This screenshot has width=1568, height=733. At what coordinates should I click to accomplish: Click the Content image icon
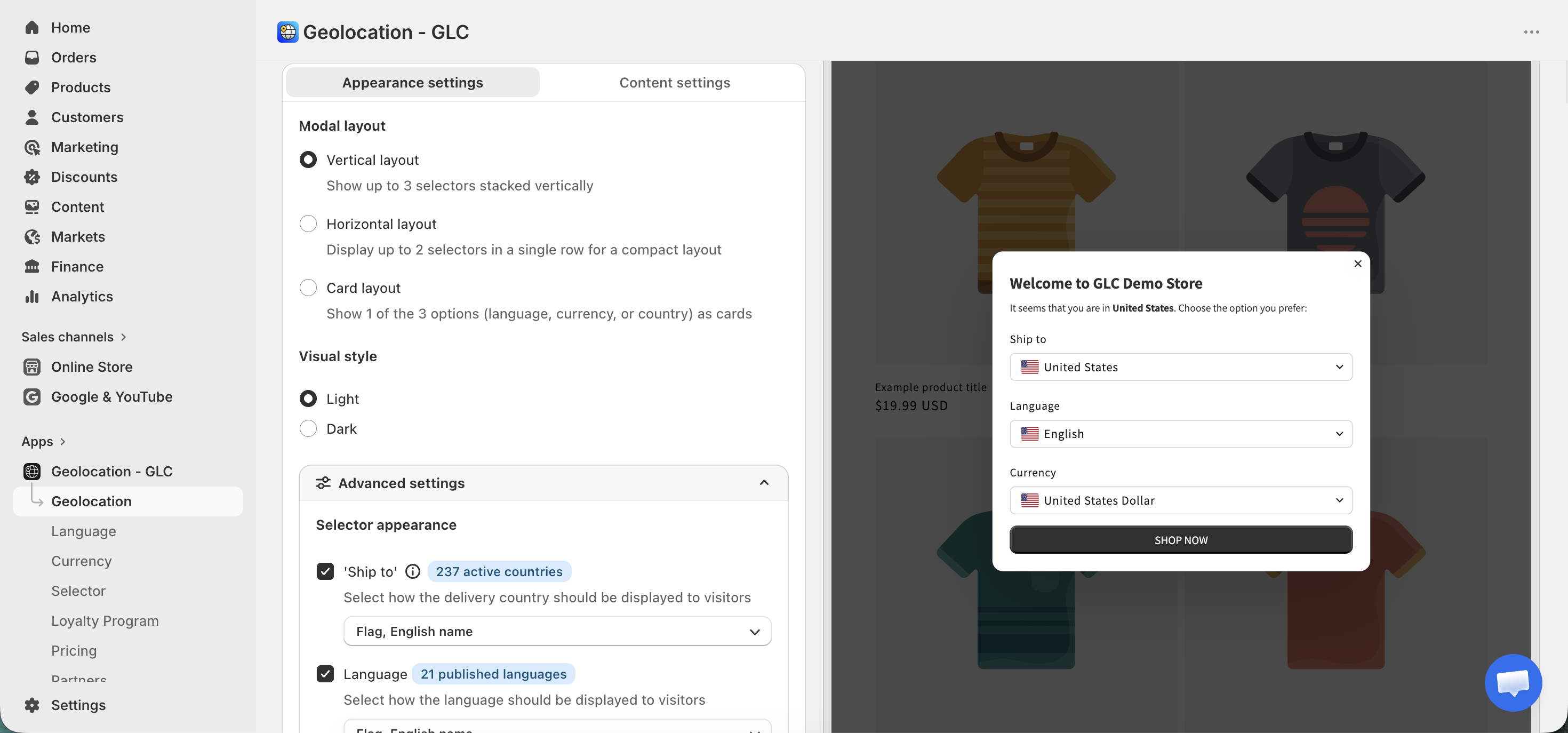pos(31,206)
